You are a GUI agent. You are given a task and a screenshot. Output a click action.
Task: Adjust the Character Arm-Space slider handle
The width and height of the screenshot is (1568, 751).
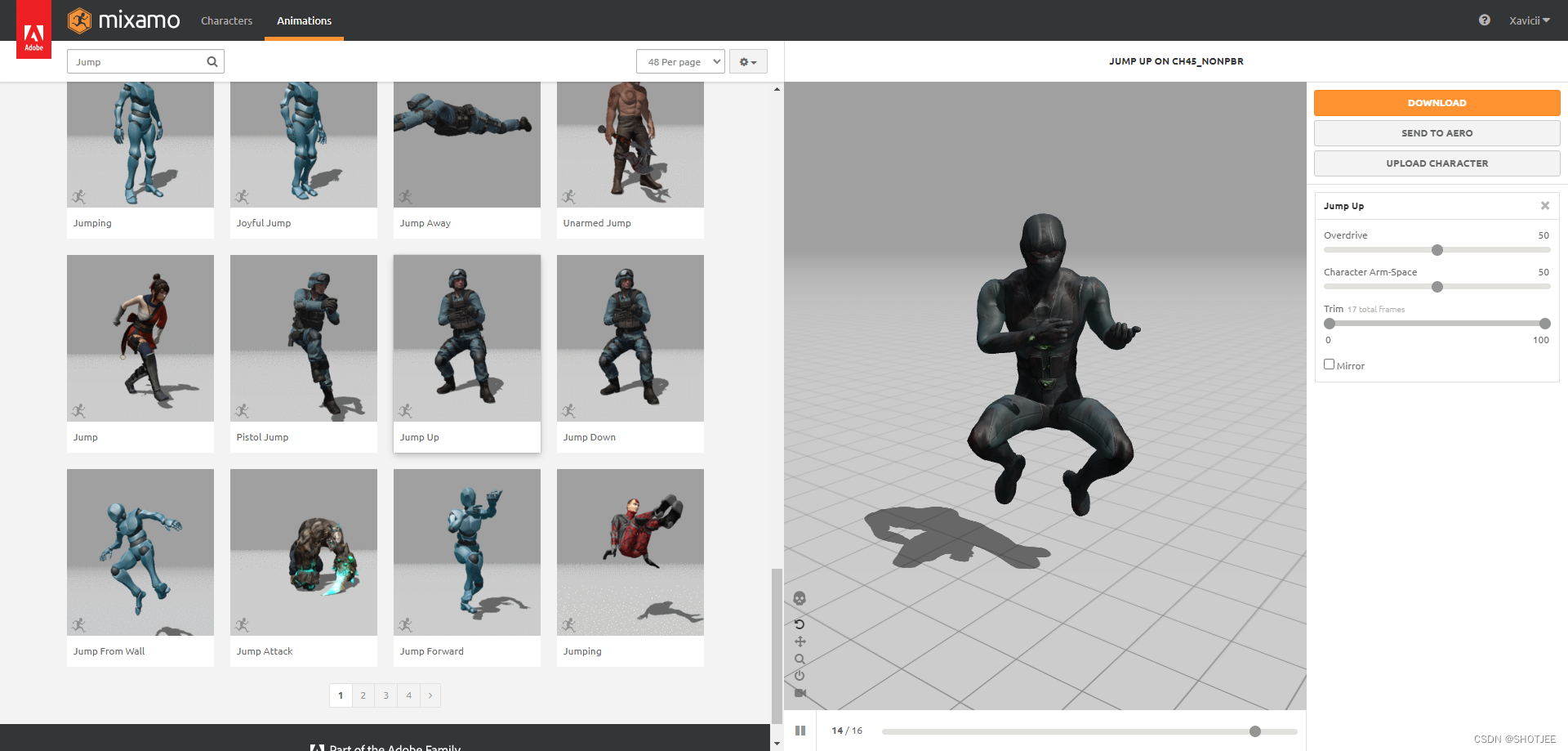pos(1437,287)
